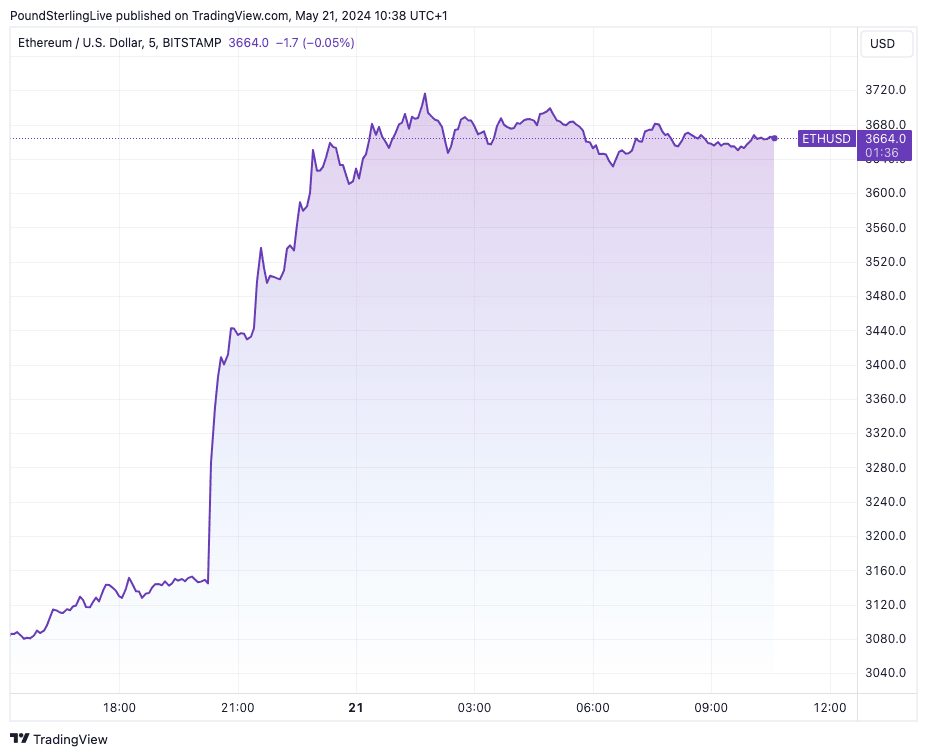Click the 3040.0 price scale label
927x756 pixels.
(885, 673)
